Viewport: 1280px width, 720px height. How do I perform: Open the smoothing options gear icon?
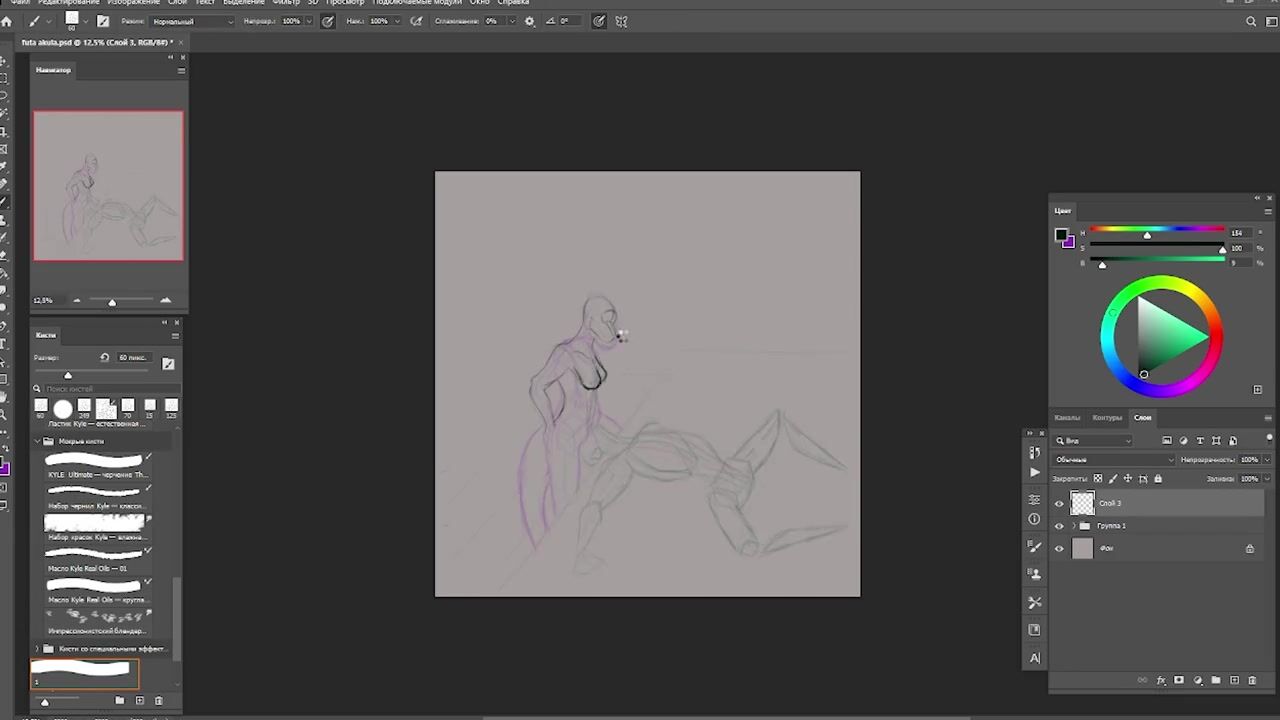(x=529, y=21)
